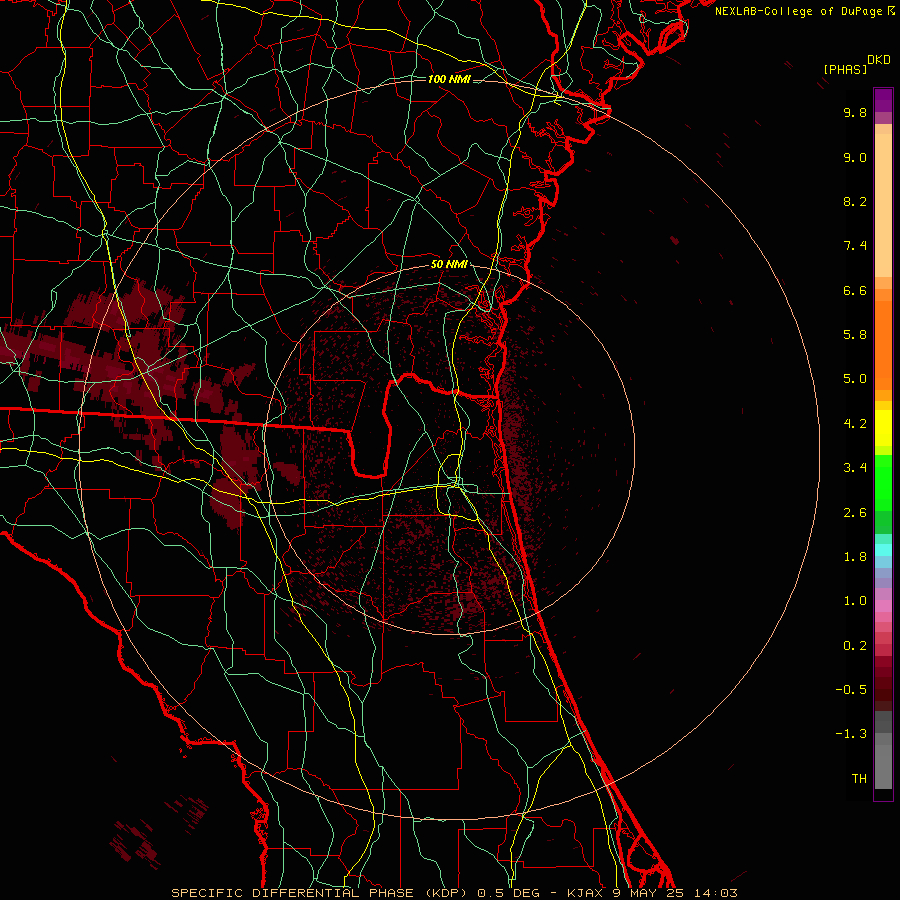Image resolution: width=900 pixels, height=900 pixels.
Task: Pick the cyan band of color bar
Action: click(x=883, y=550)
